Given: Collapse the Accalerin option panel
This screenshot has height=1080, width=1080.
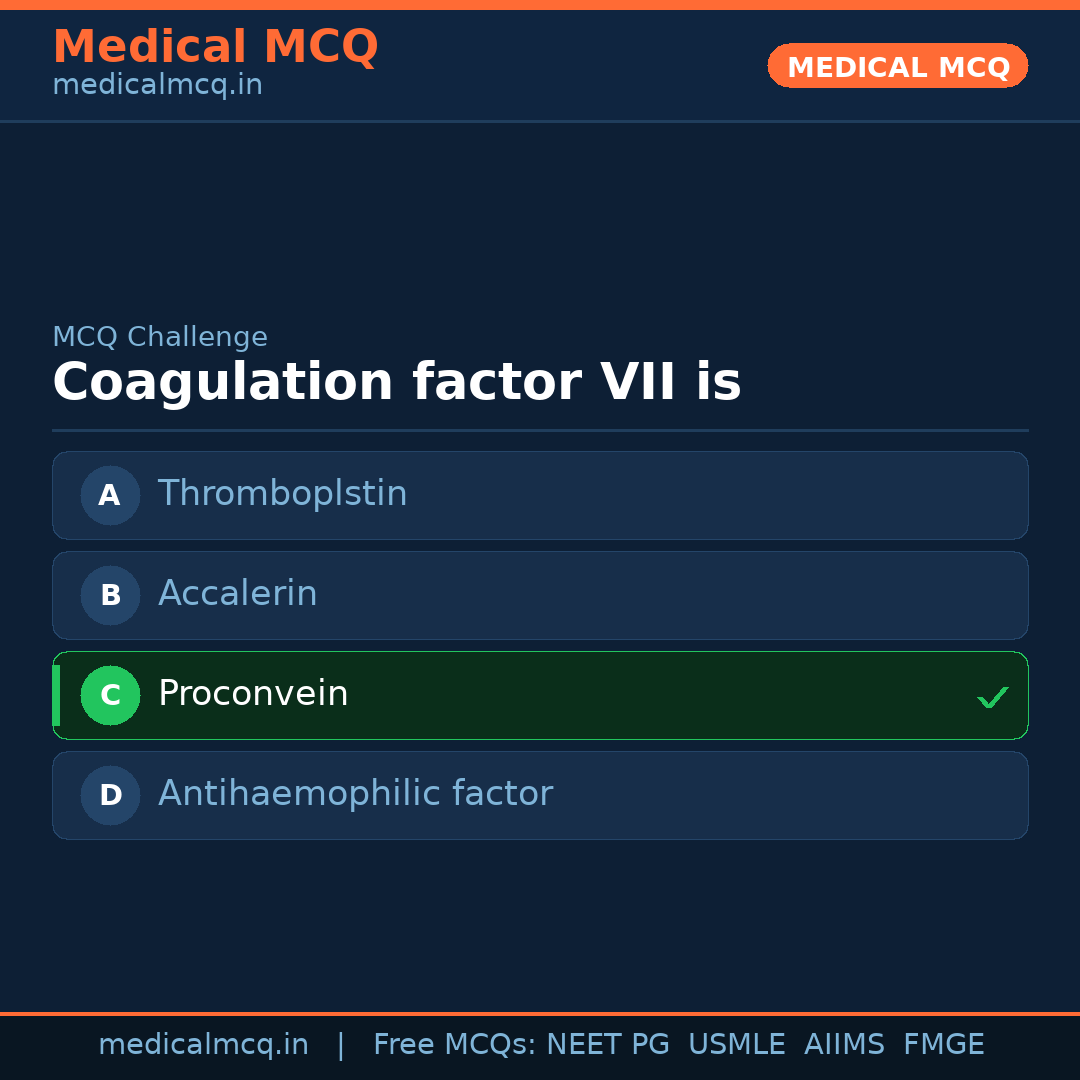Looking at the screenshot, I should point(540,595).
